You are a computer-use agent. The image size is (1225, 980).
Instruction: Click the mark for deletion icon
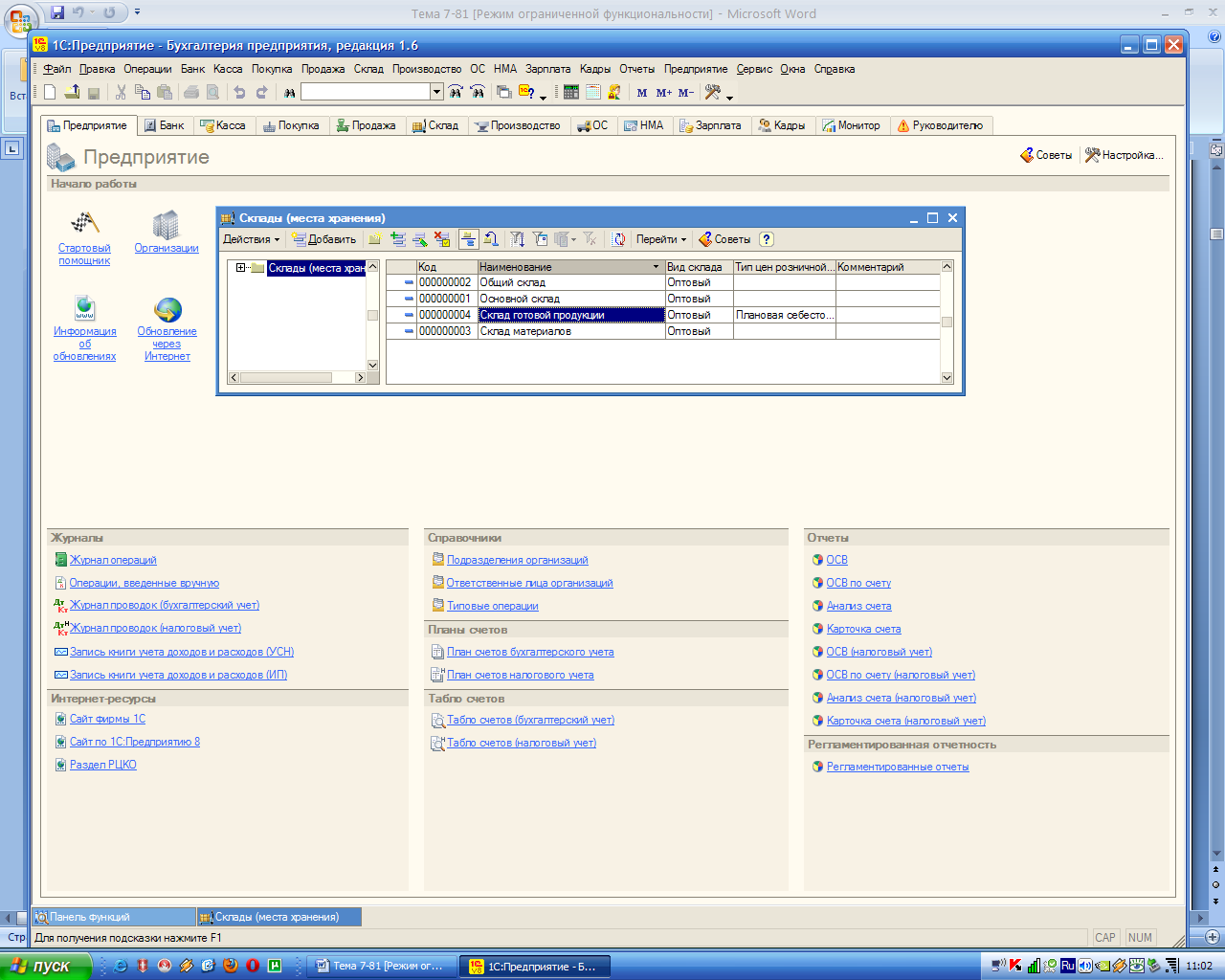coord(441,239)
